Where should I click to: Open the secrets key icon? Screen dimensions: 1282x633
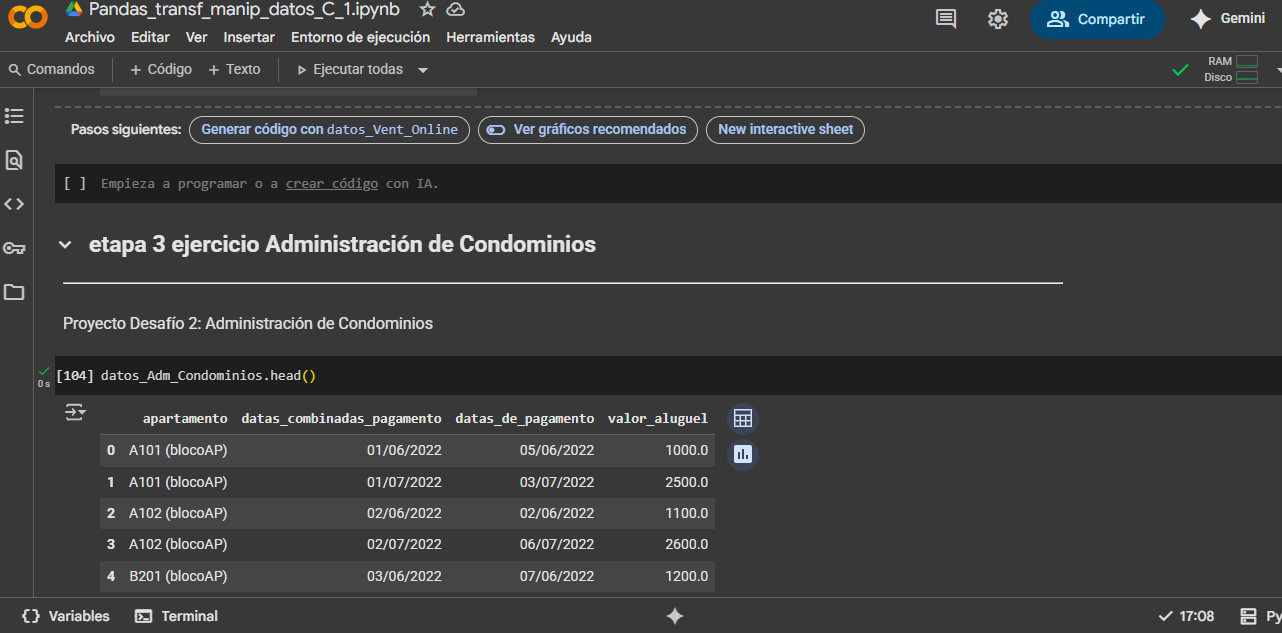(14, 248)
